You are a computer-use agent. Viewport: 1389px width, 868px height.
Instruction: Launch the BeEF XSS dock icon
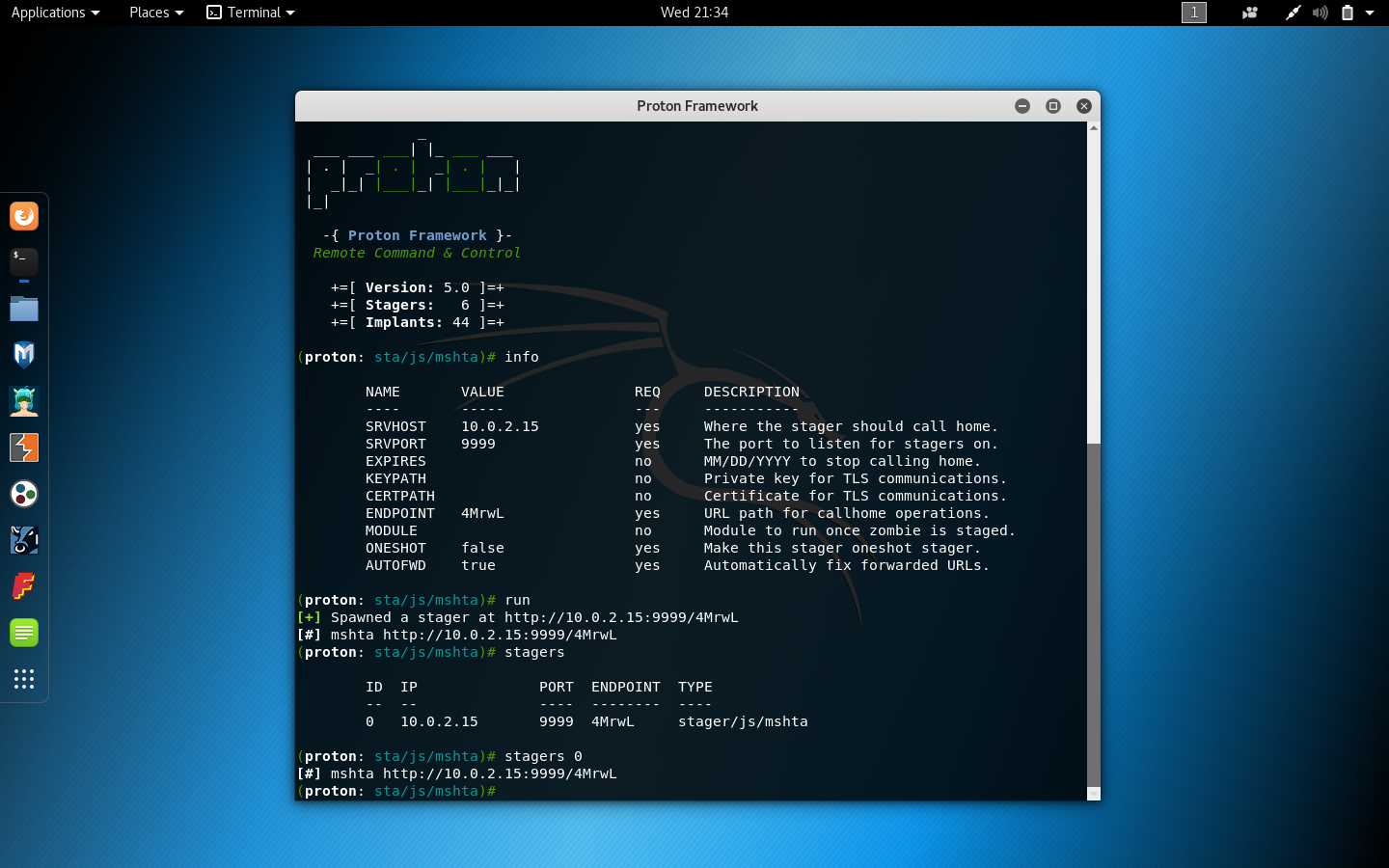coord(24,540)
